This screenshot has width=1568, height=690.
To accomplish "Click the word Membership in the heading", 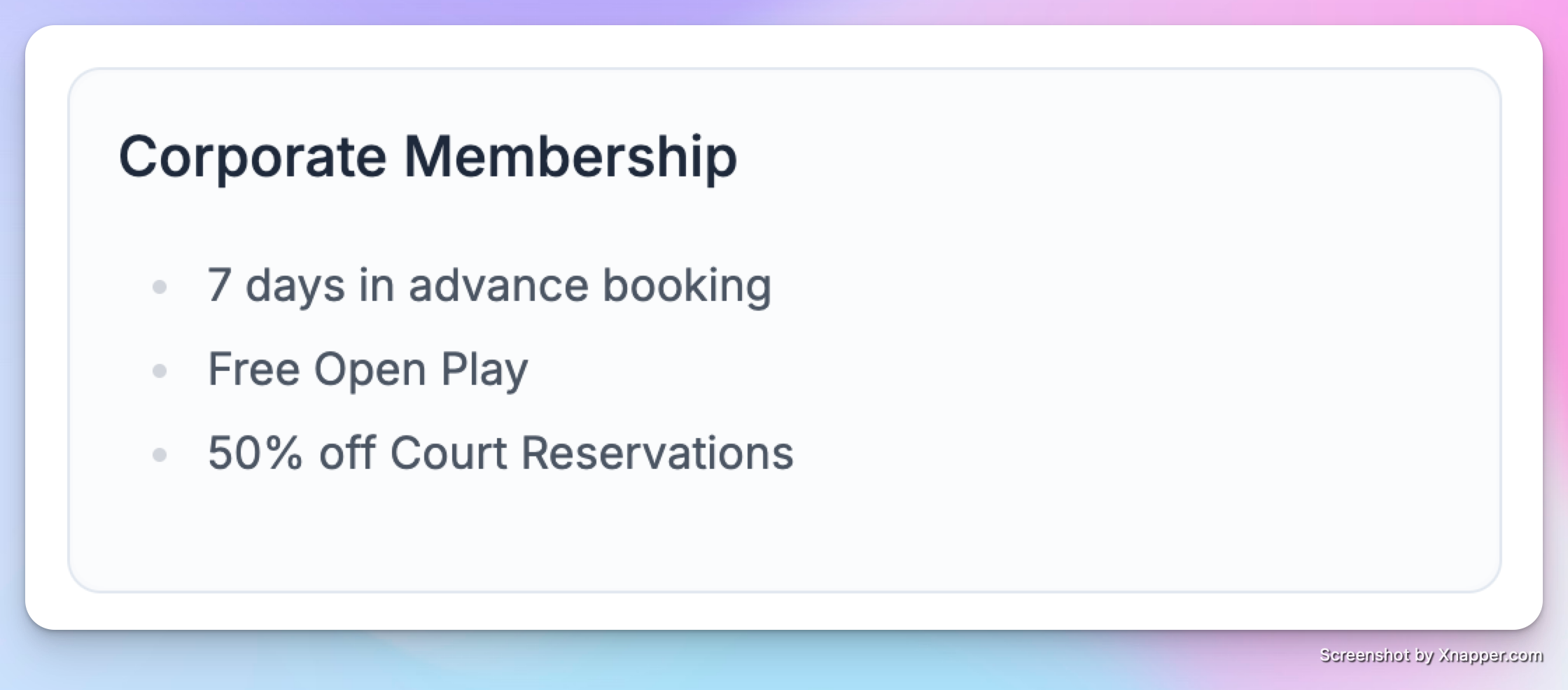I will pos(570,156).
